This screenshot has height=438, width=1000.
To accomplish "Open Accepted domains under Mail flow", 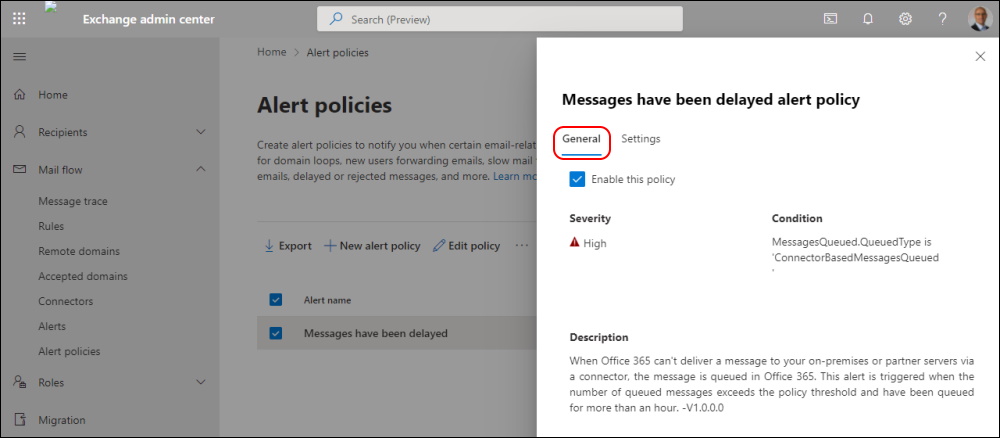I will pyautogui.click(x=83, y=276).
